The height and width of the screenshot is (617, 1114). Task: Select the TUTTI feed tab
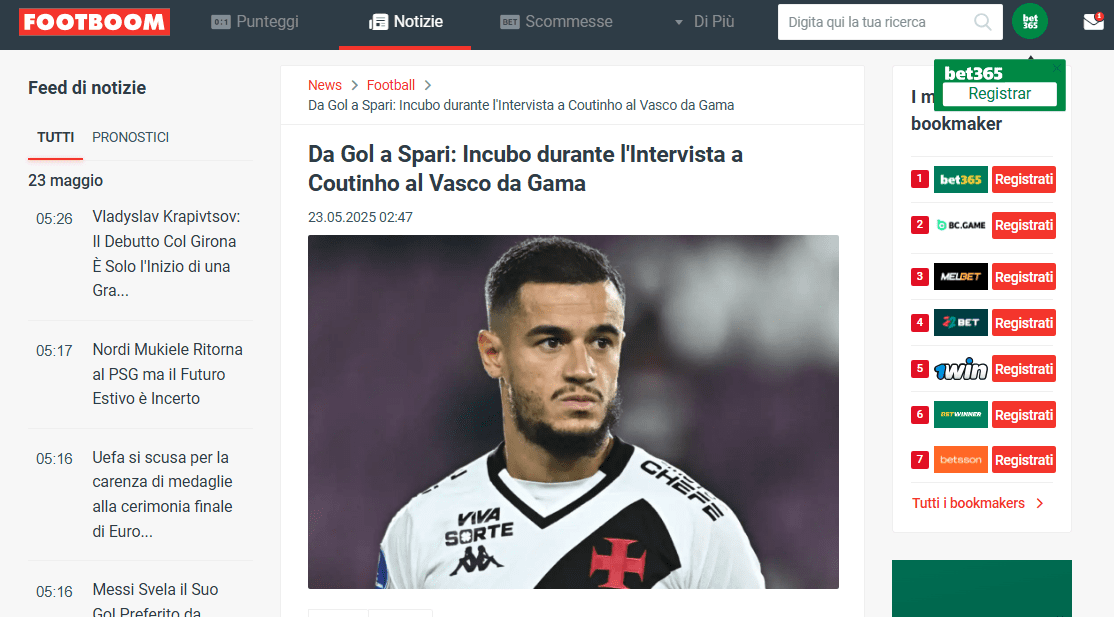(x=55, y=137)
